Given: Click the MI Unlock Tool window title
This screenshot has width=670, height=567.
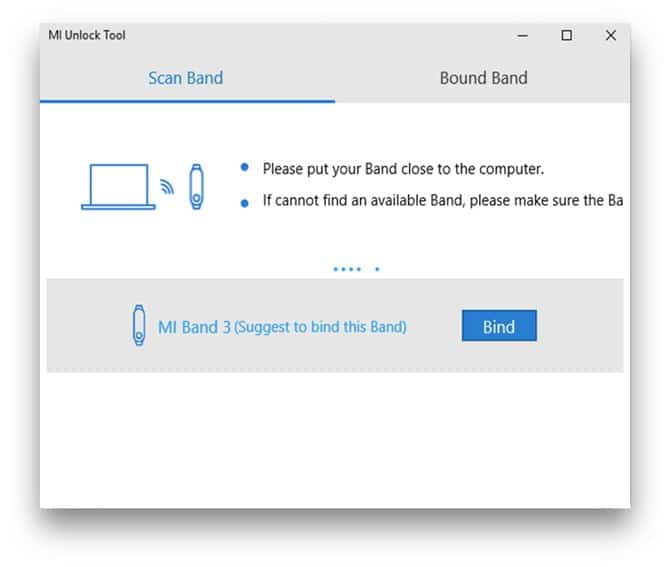Looking at the screenshot, I should (x=87, y=35).
